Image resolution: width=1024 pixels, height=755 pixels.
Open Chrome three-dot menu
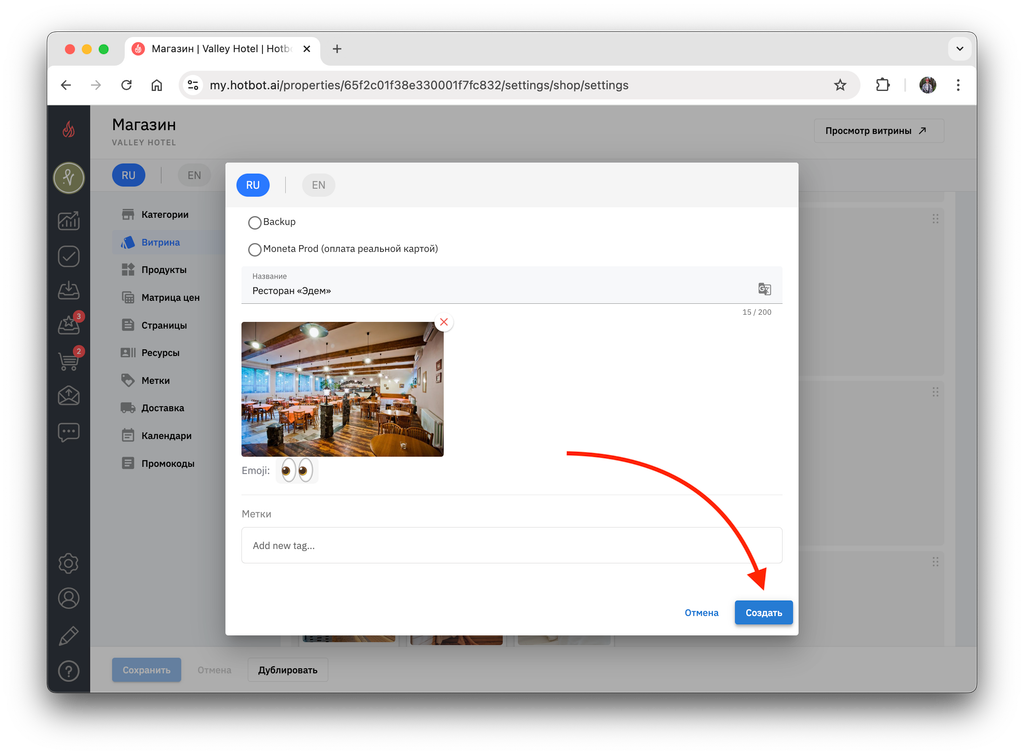pos(958,85)
